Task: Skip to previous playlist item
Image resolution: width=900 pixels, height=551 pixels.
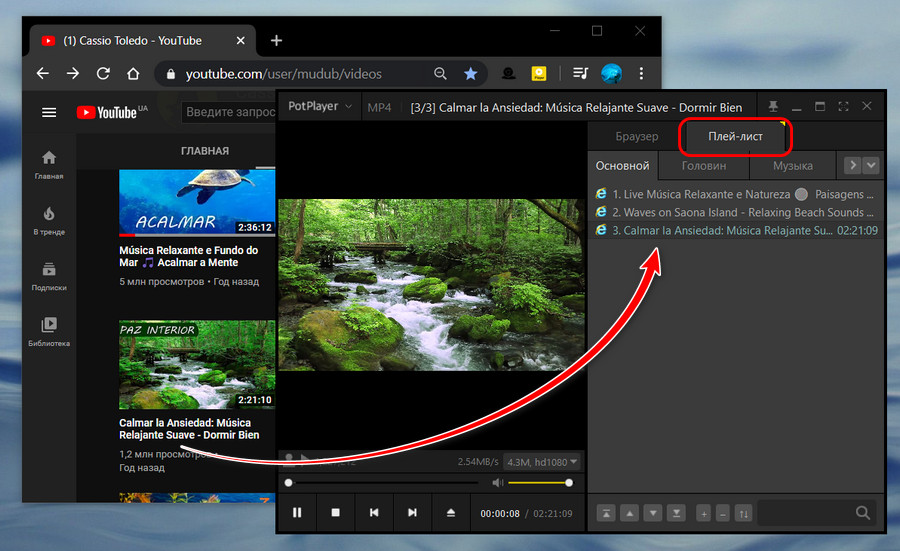Action: pos(374,513)
